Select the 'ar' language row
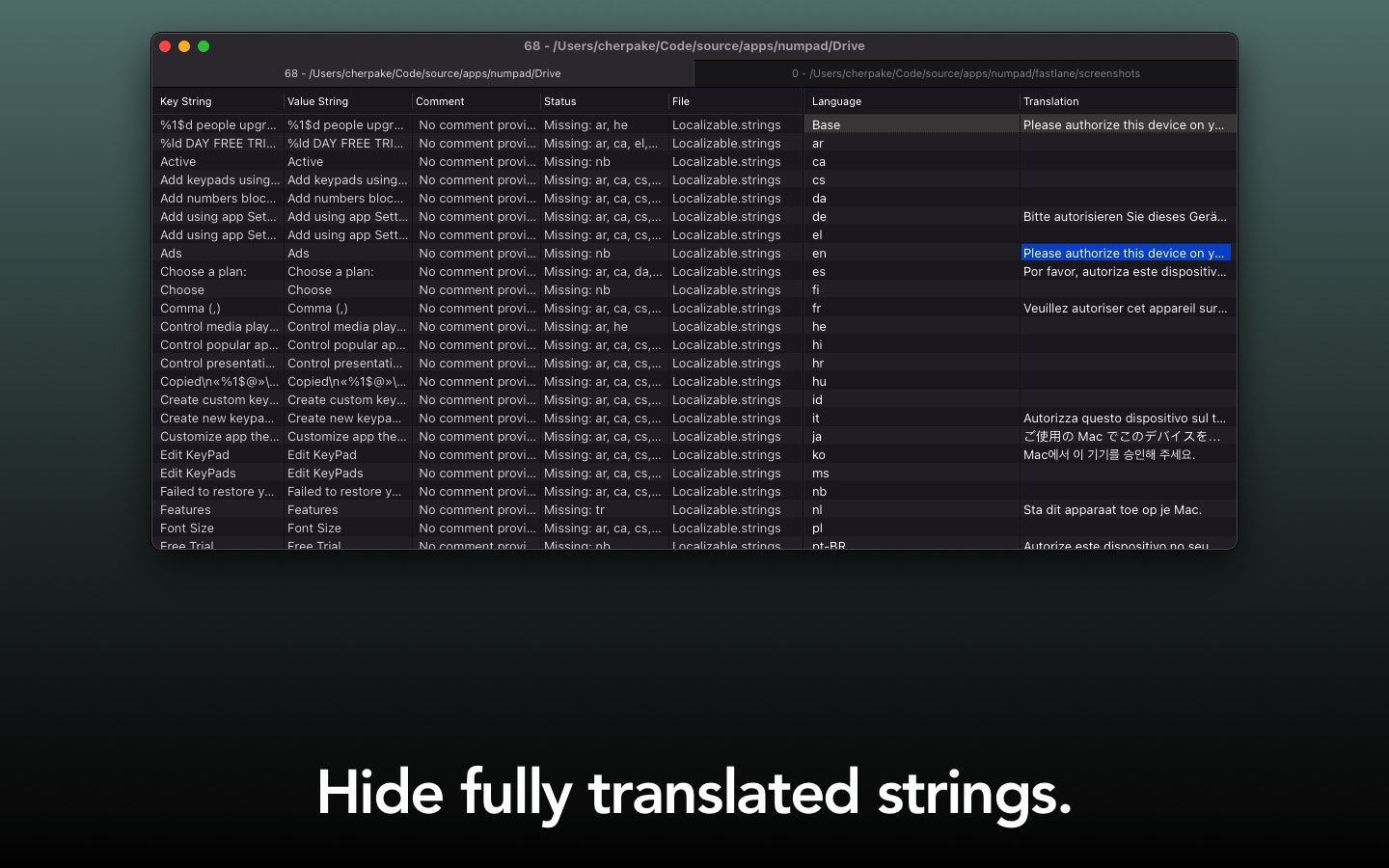The image size is (1389, 868). (x=1021, y=143)
